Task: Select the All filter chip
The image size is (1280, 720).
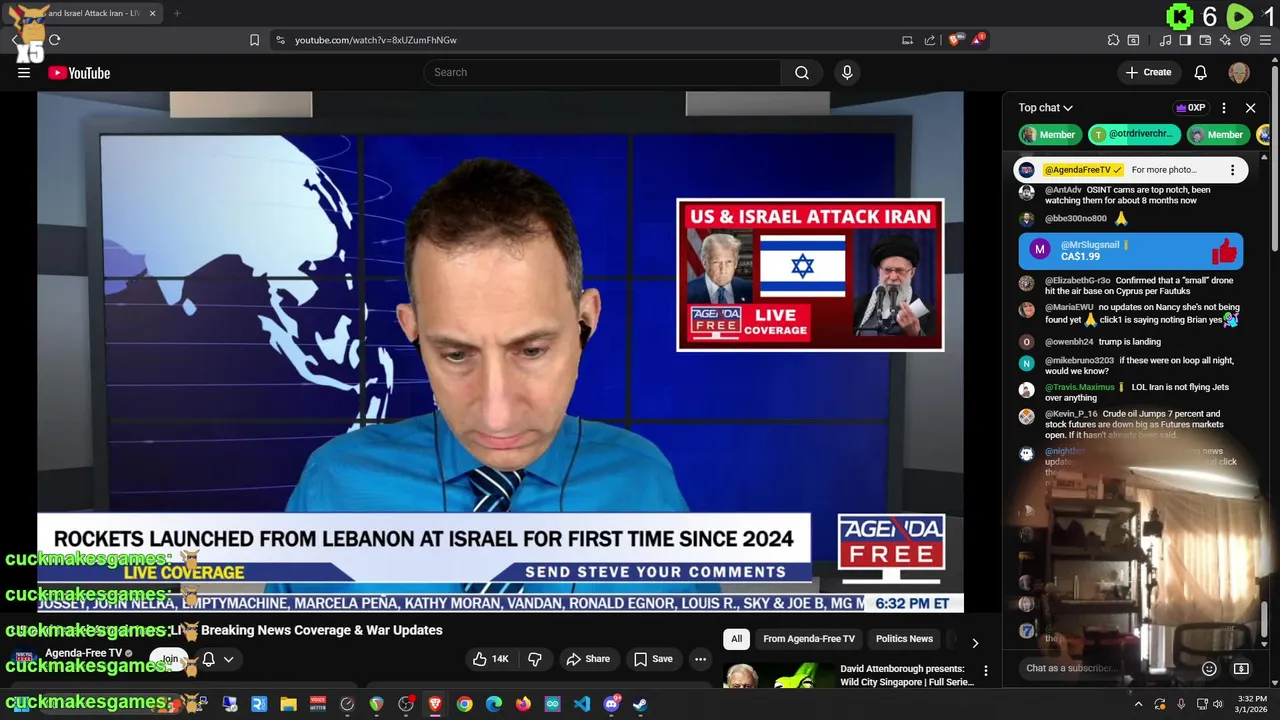Action: coord(736,639)
